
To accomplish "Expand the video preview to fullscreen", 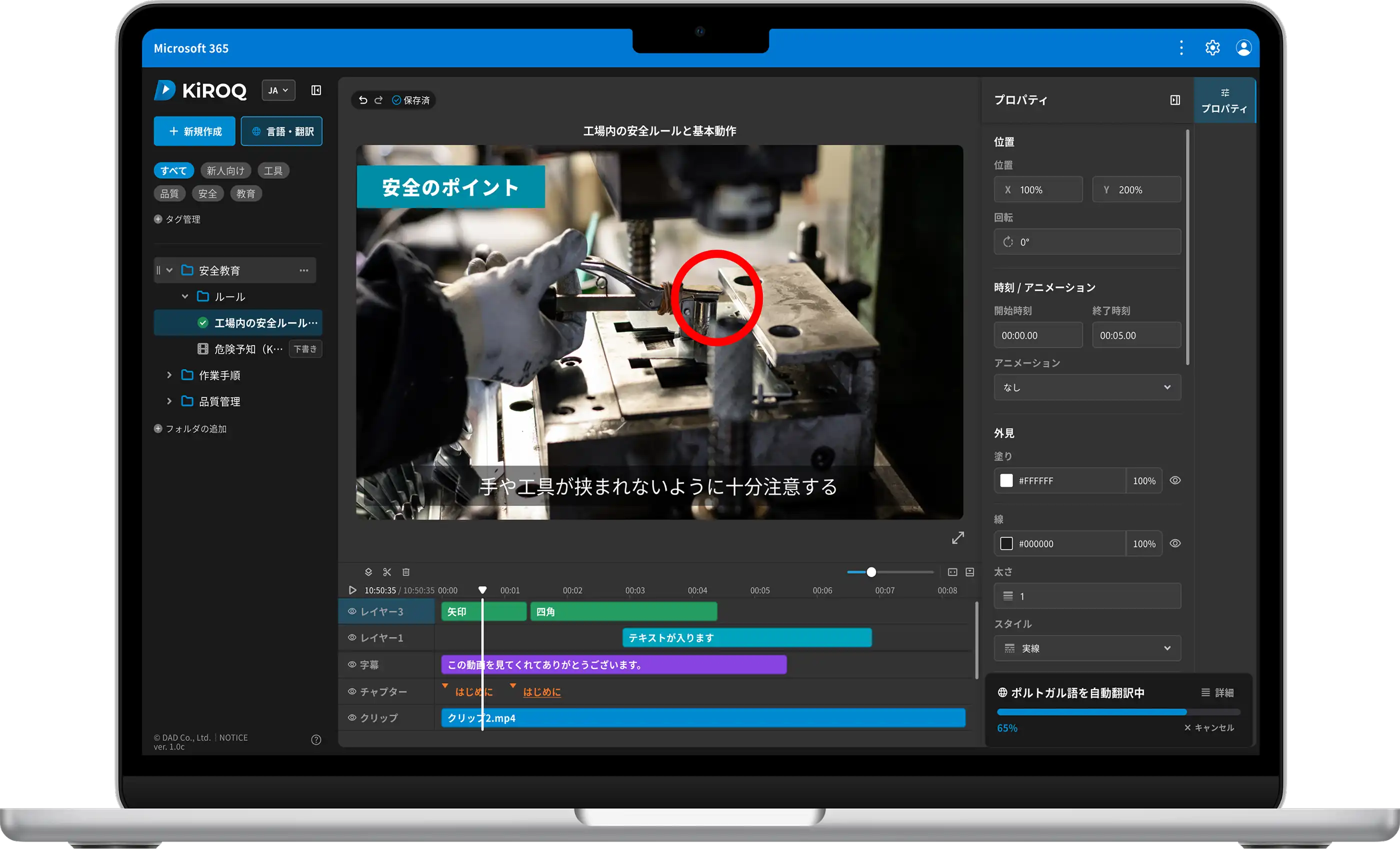I will pos(958,537).
